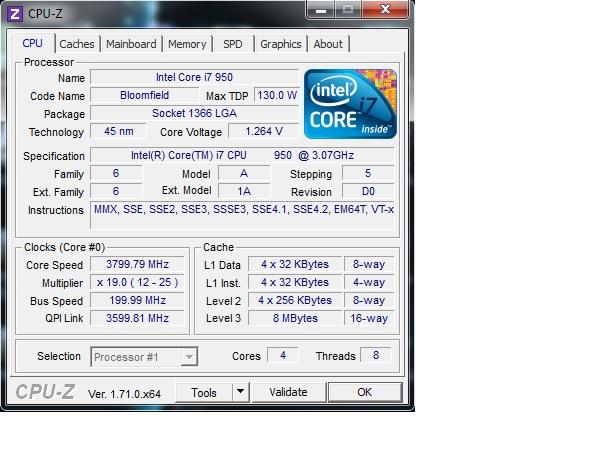The height and width of the screenshot is (460, 614).
Task: Click the 3599.81 MHz QPI Link value
Action: [x=137, y=318]
